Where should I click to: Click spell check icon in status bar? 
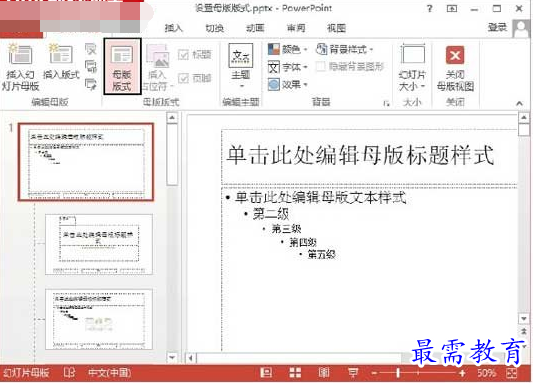tap(69, 373)
